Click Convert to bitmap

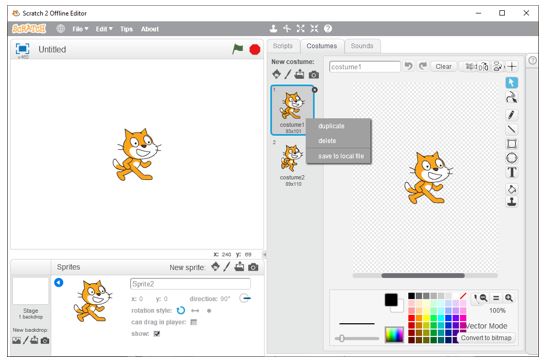tap(486, 338)
